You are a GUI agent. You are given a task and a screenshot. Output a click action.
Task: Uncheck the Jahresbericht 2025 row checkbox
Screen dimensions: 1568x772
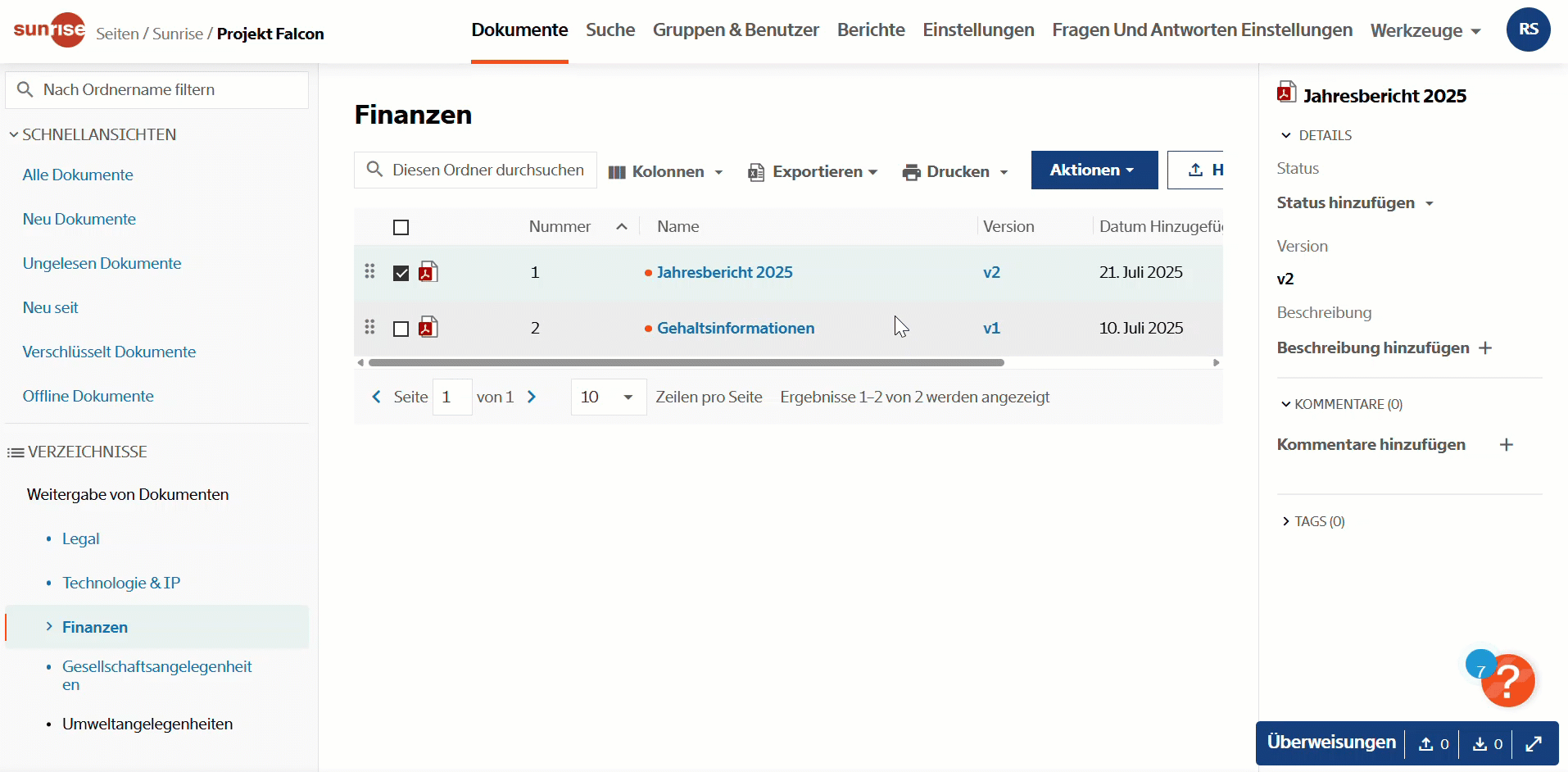pos(401,273)
